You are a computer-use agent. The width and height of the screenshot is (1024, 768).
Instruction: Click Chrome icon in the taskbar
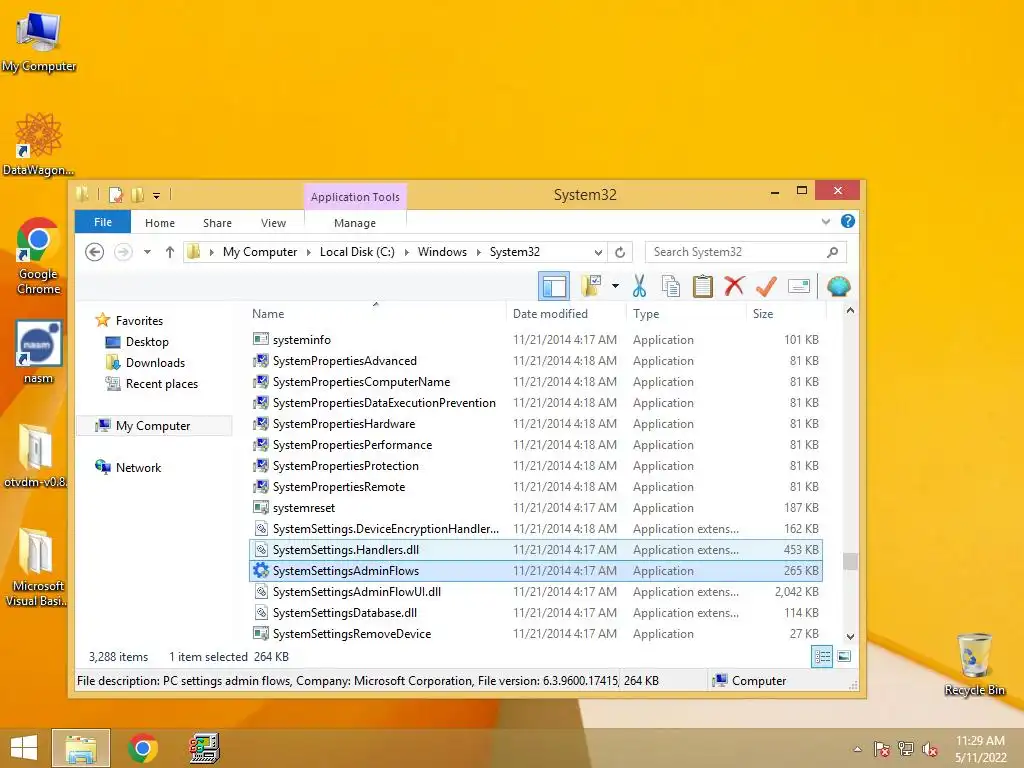(143, 748)
